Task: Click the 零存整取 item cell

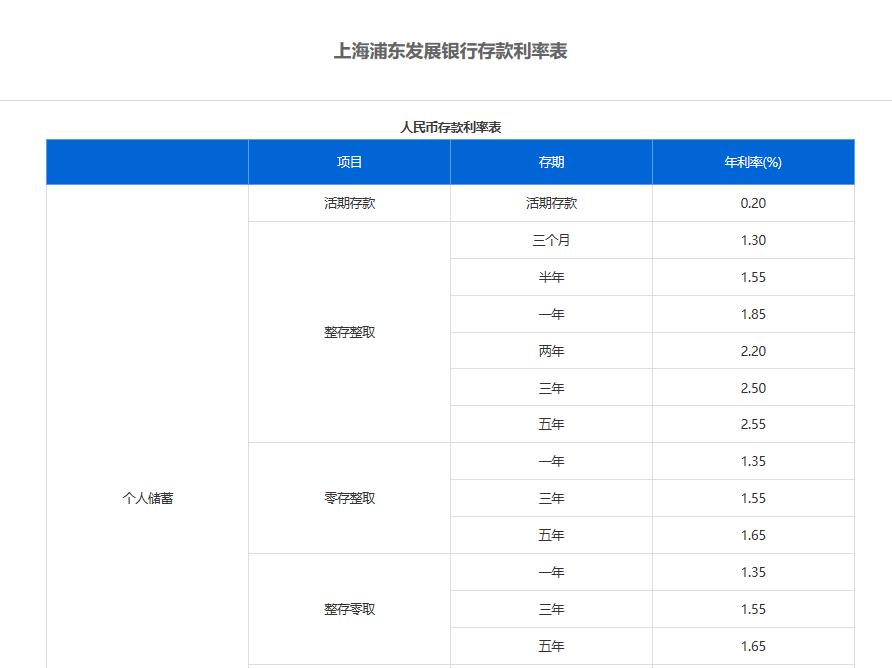Action: pyautogui.click(x=349, y=498)
